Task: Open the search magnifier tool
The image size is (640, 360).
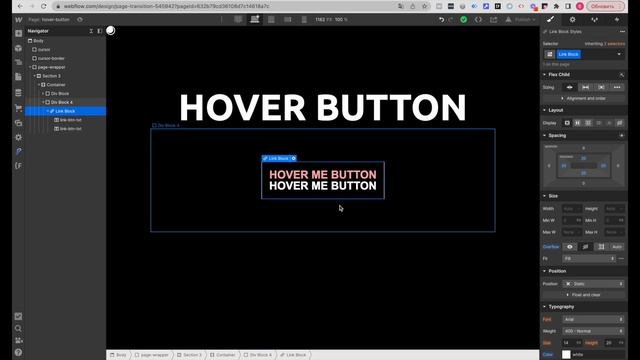Action: click(18, 328)
